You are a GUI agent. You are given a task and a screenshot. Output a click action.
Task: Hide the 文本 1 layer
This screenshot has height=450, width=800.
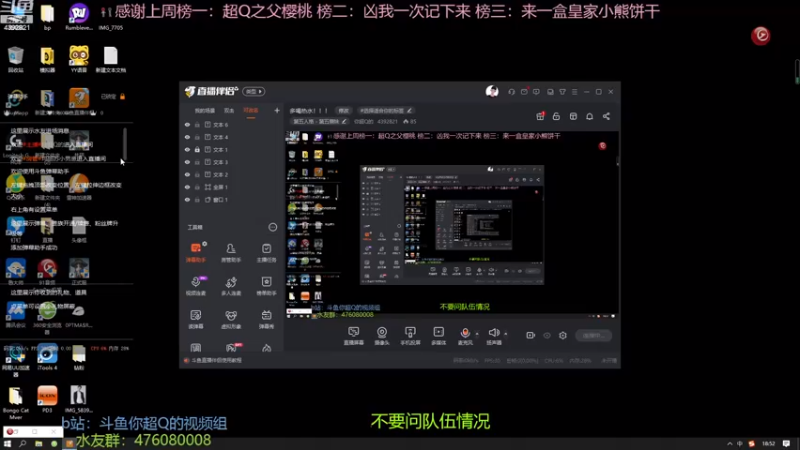pos(187,149)
